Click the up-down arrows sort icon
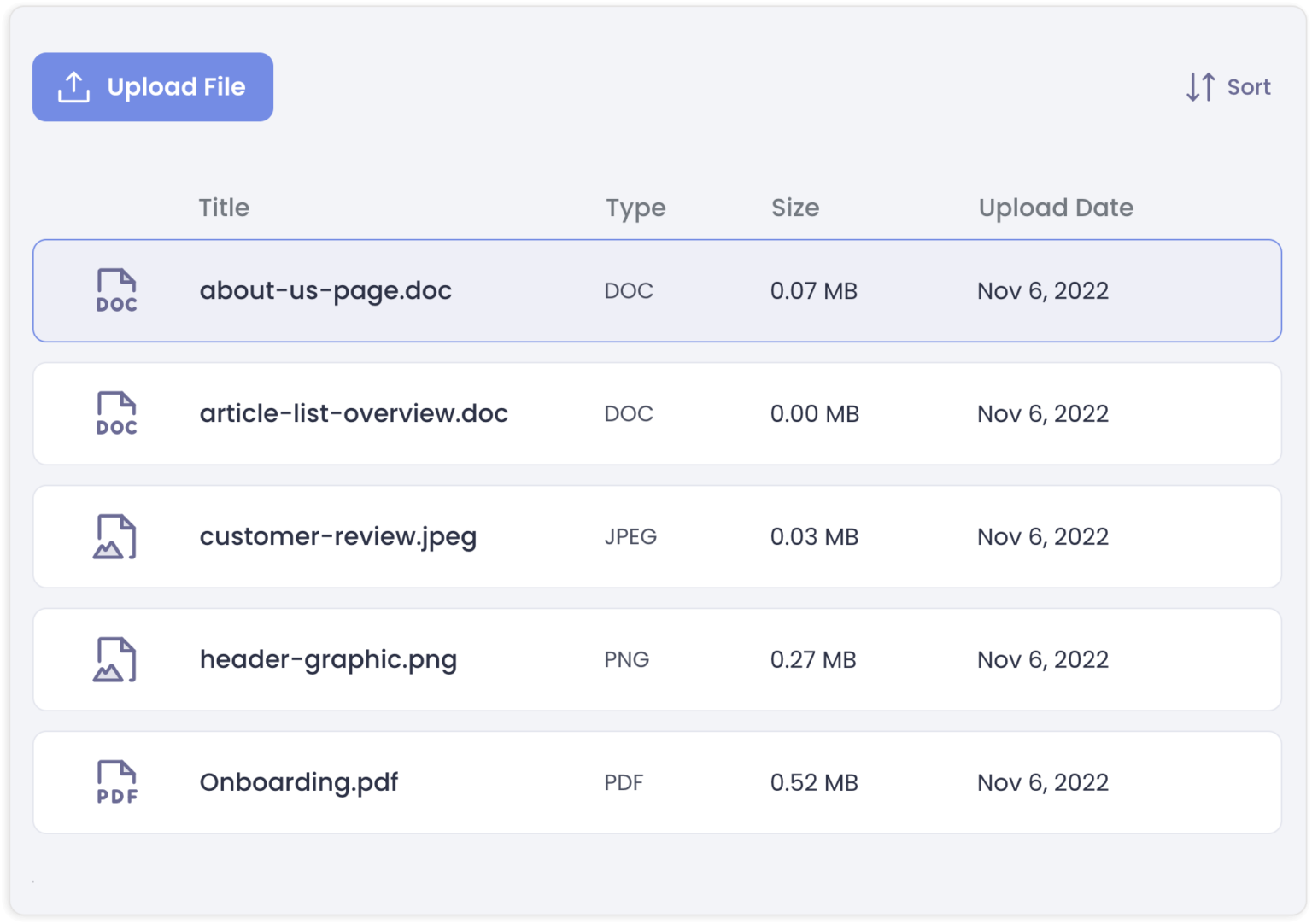The width and height of the screenshot is (1312, 924). point(1198,87)
